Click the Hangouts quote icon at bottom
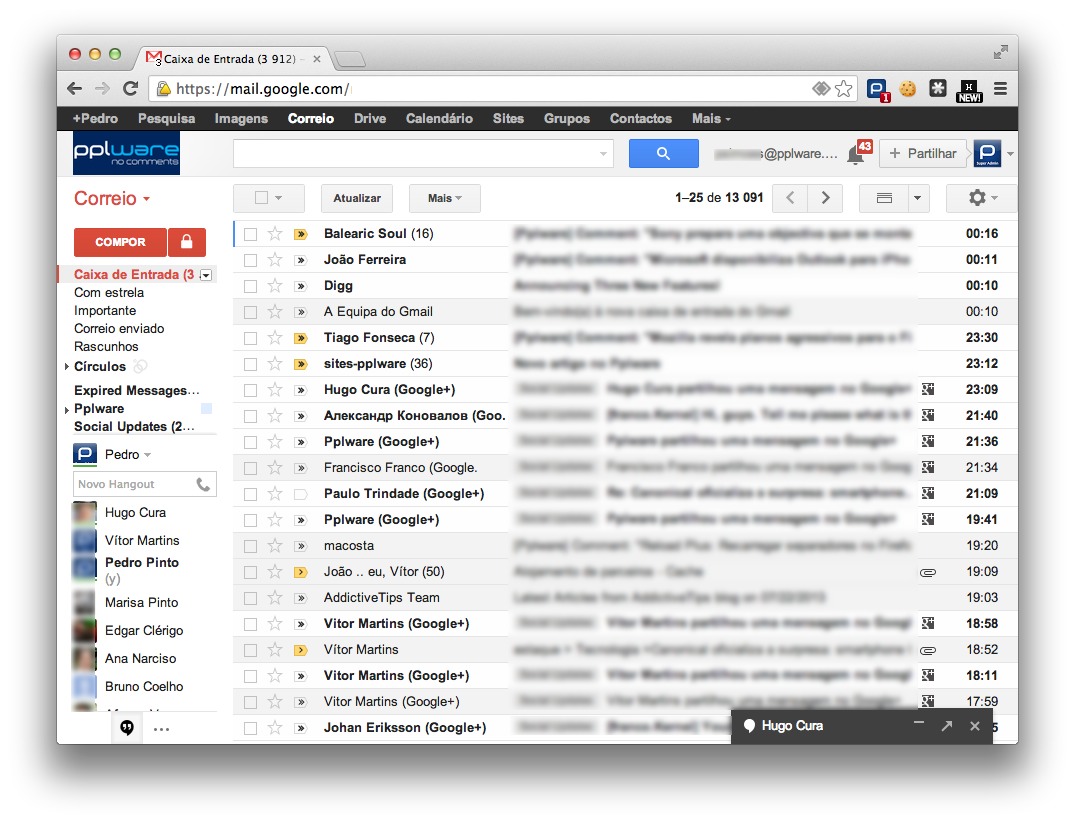The height and width of the screenshot is (823, 1075). (x=127, y=728)
